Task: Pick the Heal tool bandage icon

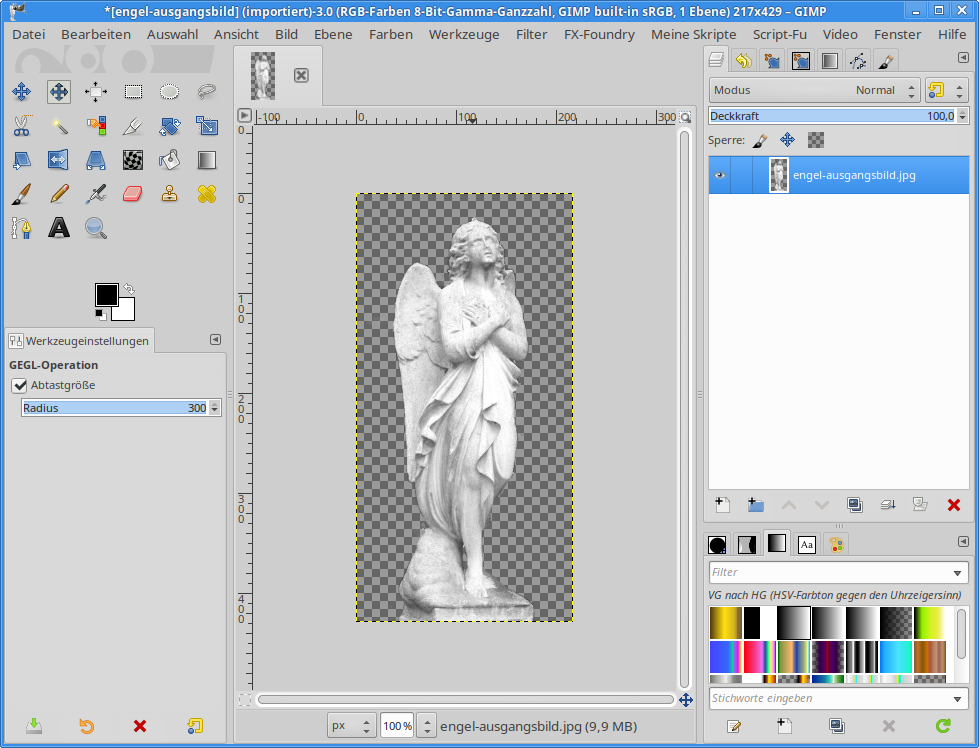Action: [207, 193]
